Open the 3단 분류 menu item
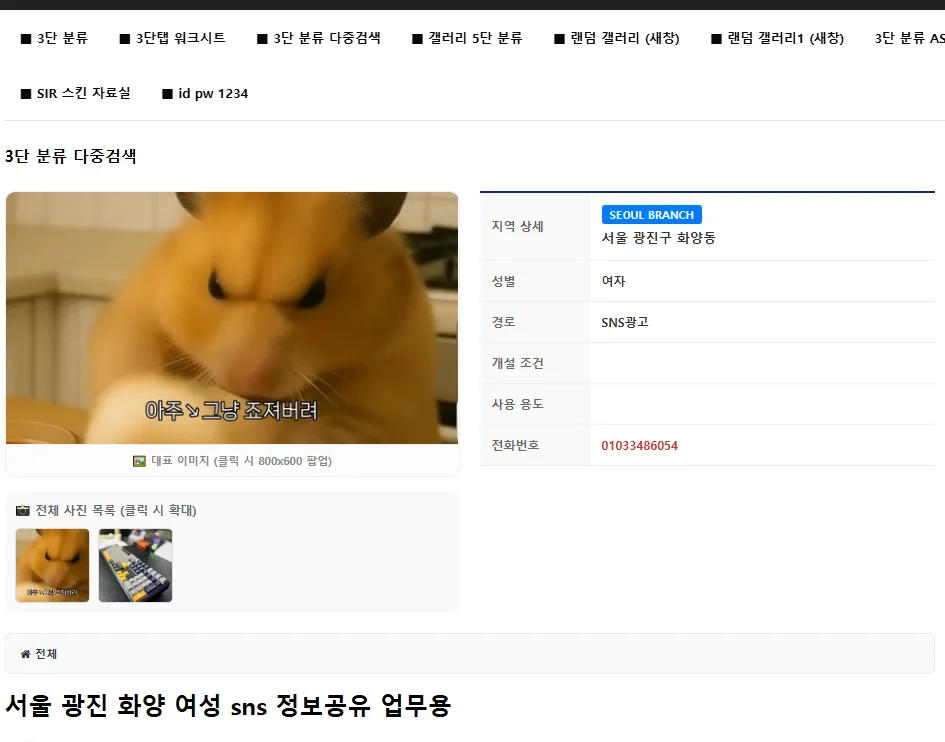The width and height of the screenshot is (945, 742). (54, 39)
